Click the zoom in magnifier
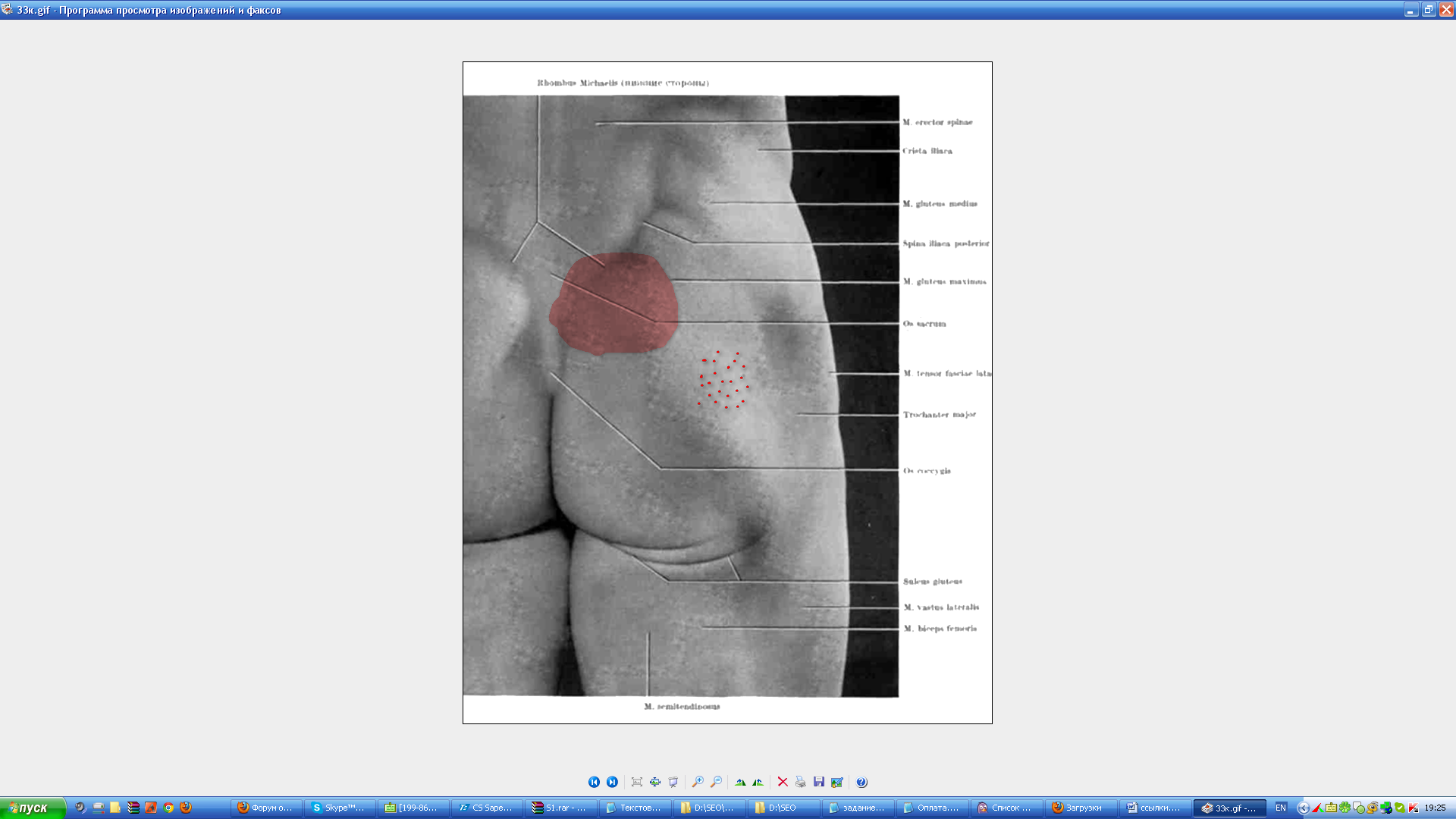 [x=698, y=782]
